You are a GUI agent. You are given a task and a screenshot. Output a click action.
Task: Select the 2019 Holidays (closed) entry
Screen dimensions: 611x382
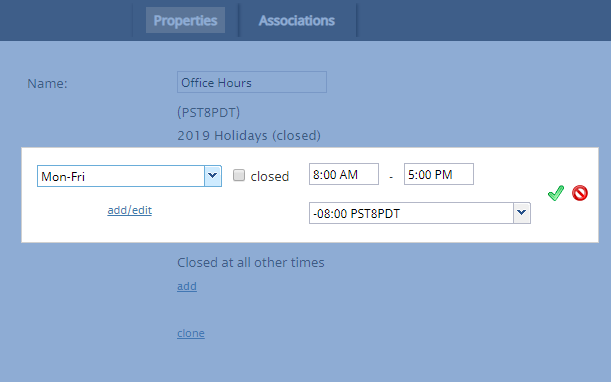point(249,136)
